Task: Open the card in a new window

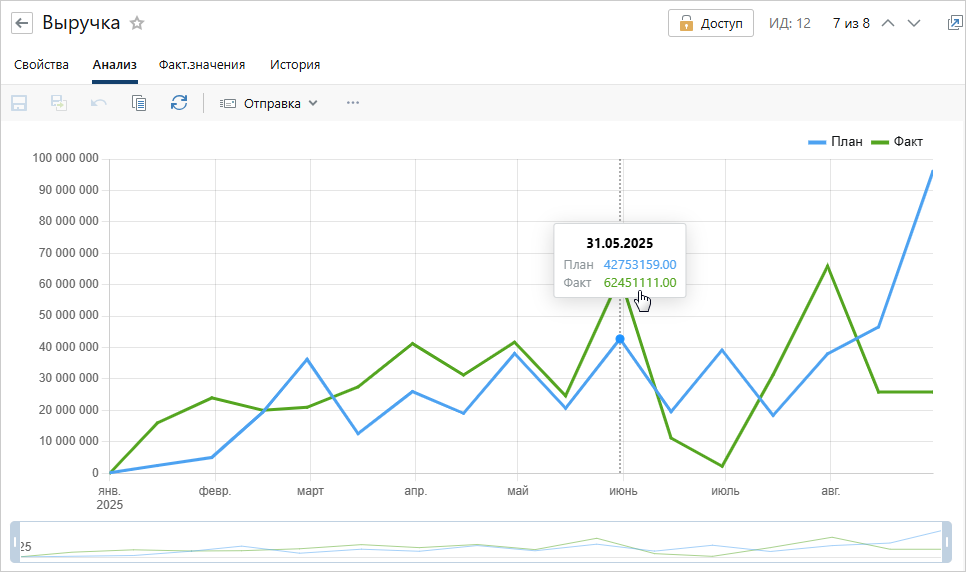Action: pos(954,23)
